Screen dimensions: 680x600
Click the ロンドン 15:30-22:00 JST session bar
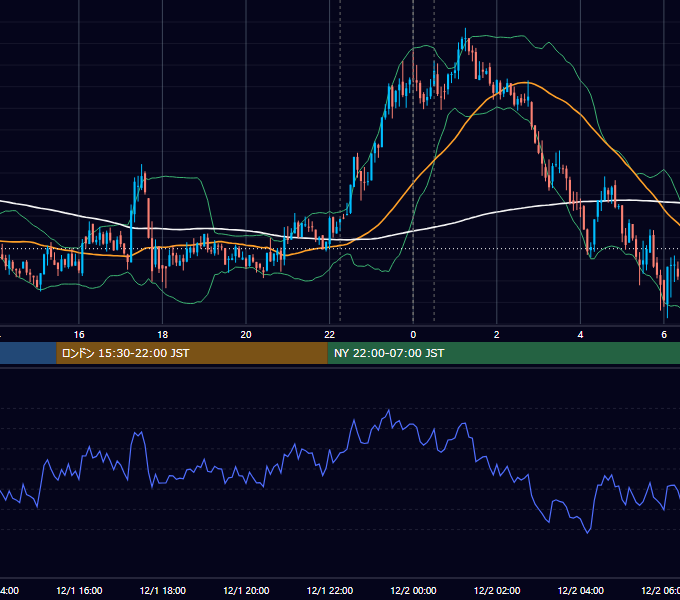click(192, 353)
